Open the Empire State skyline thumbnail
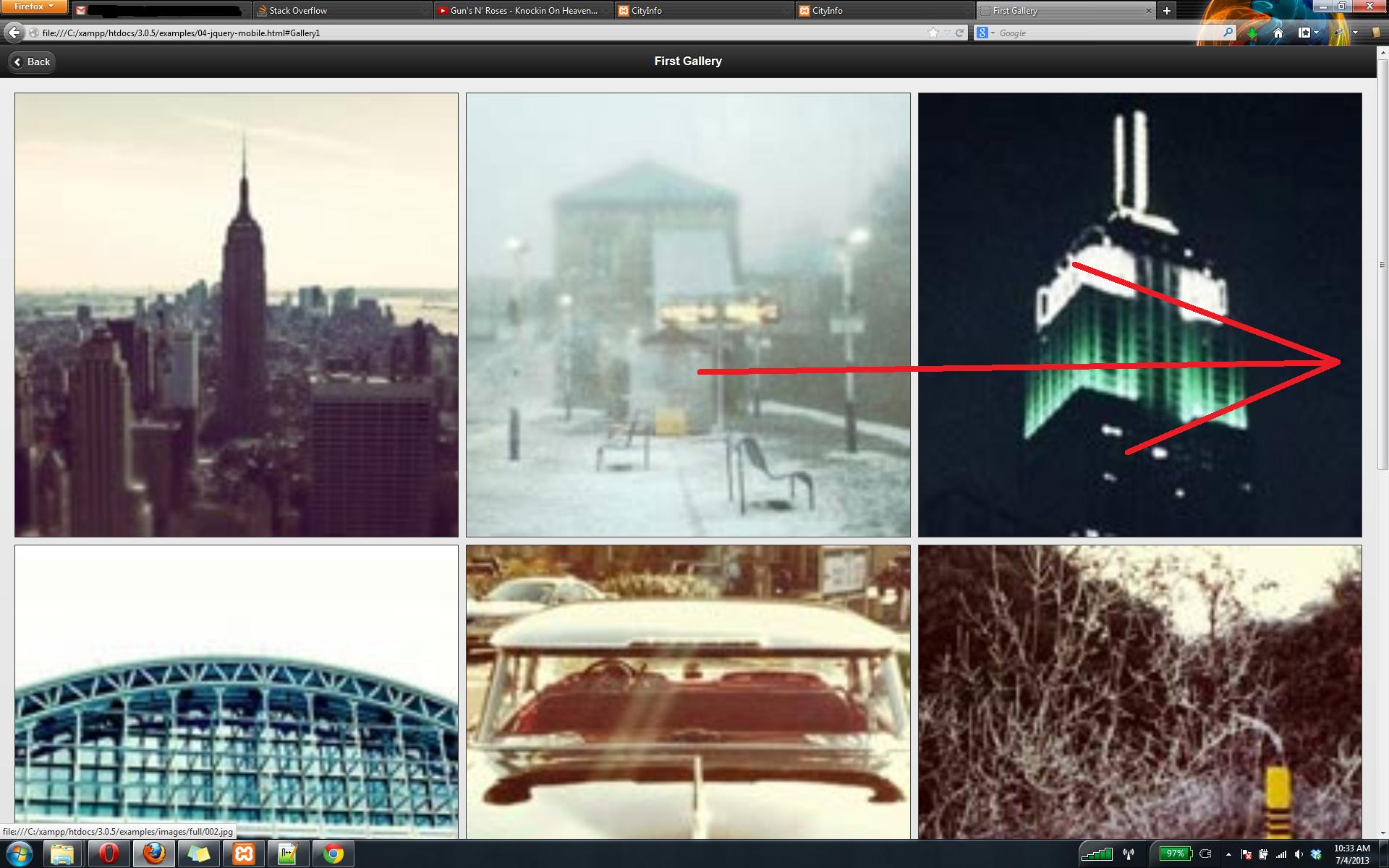 [237, 315]
